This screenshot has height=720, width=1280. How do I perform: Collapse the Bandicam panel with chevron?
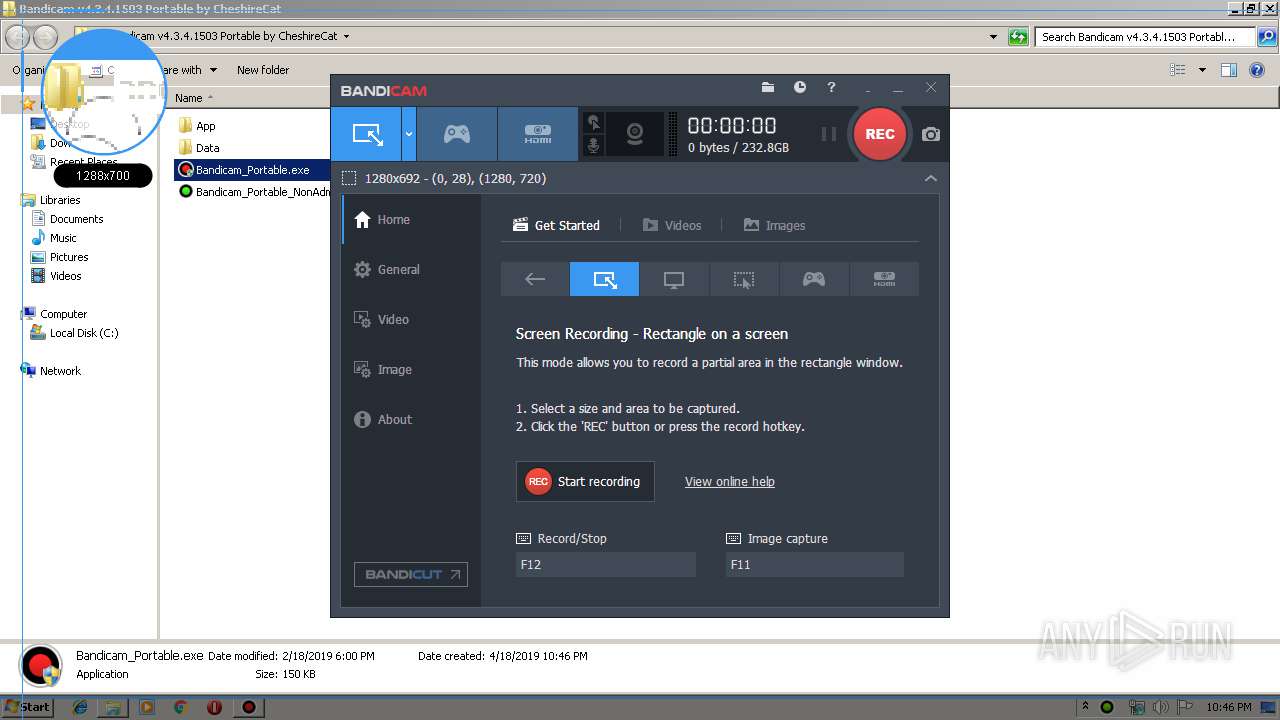pos(931,178)
